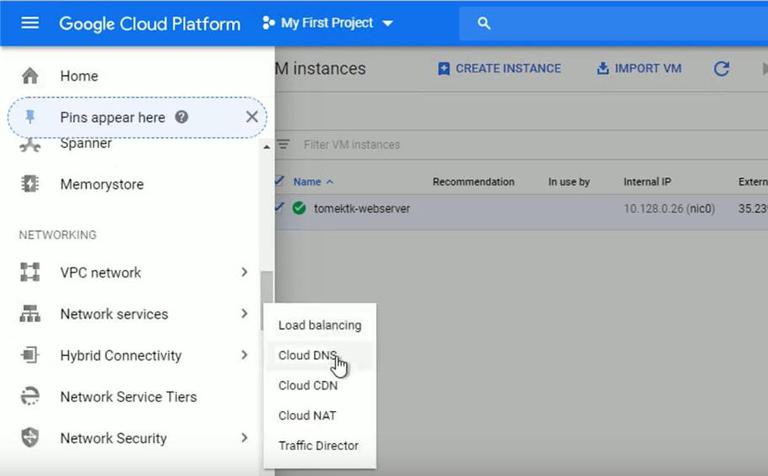Click the project hexagon icon beside My First Project
The width and height of the screenshot is (768, 476).
click(268, 23)
